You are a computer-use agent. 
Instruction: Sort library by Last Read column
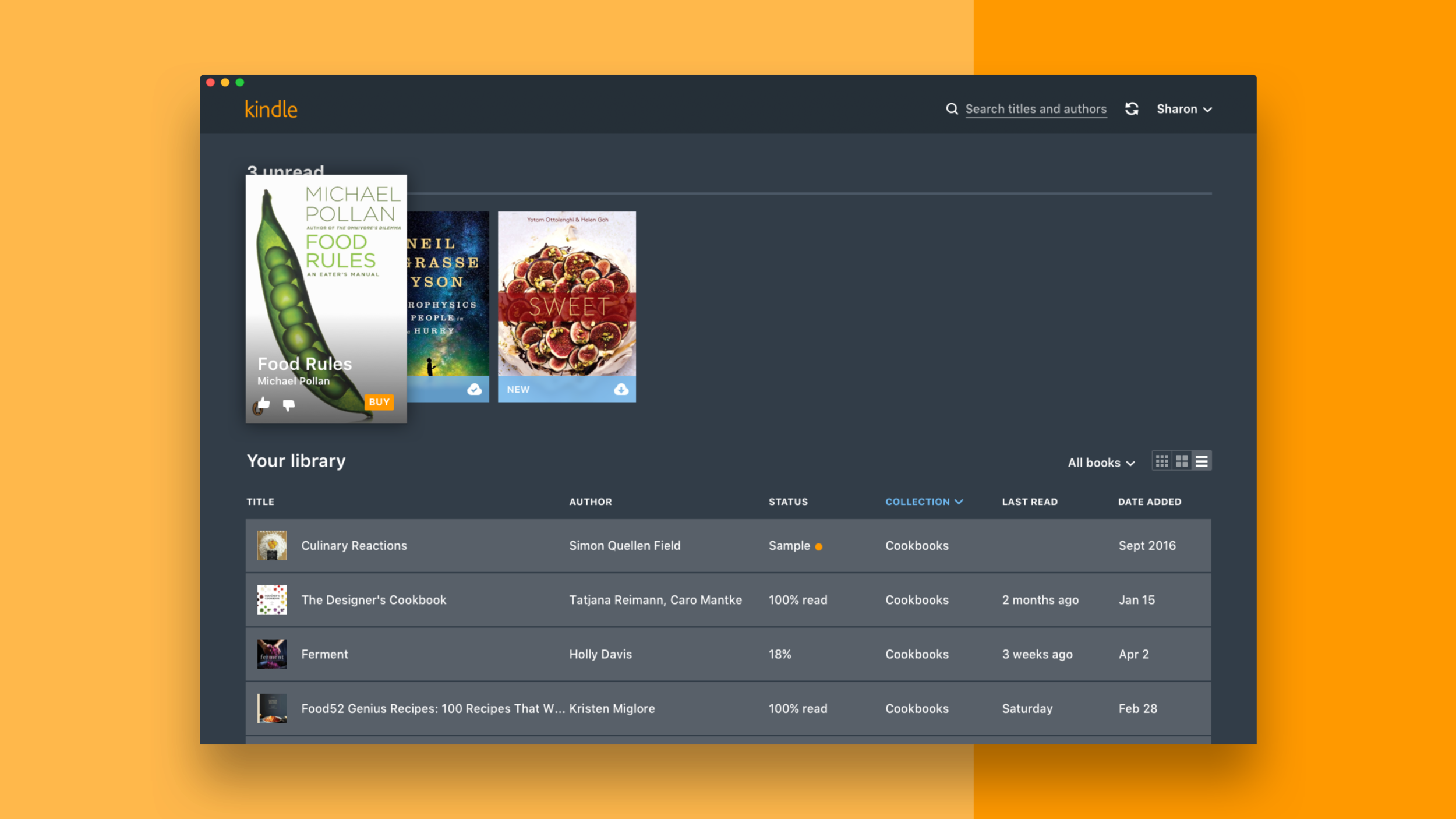pos(1029,502)
